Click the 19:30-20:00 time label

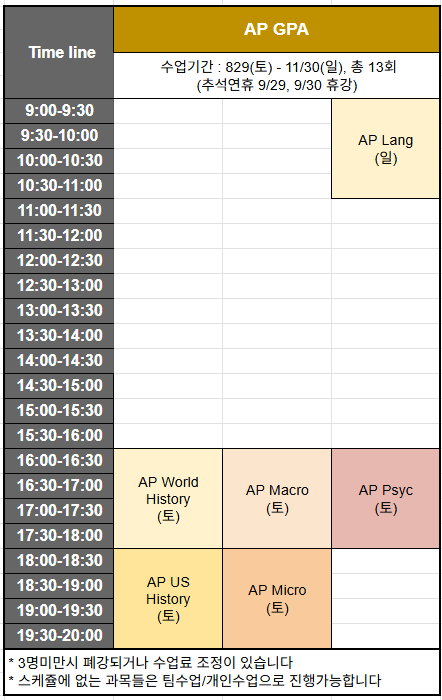pos(59,636)
